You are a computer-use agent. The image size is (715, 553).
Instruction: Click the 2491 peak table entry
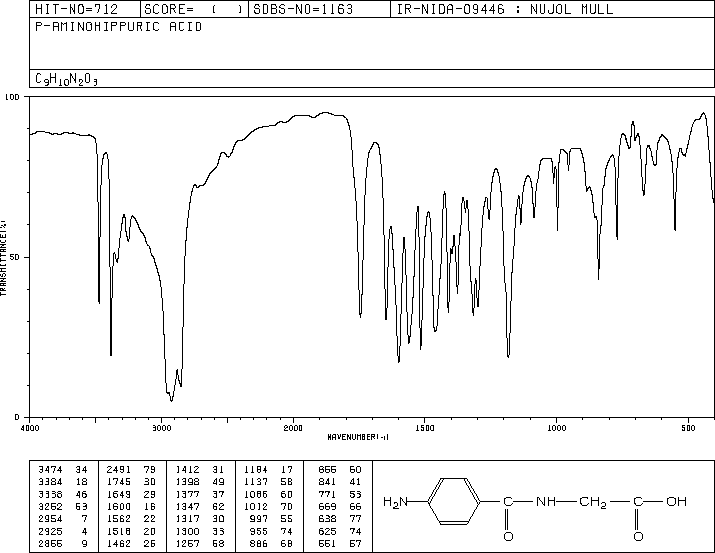(x=131, y=470)
